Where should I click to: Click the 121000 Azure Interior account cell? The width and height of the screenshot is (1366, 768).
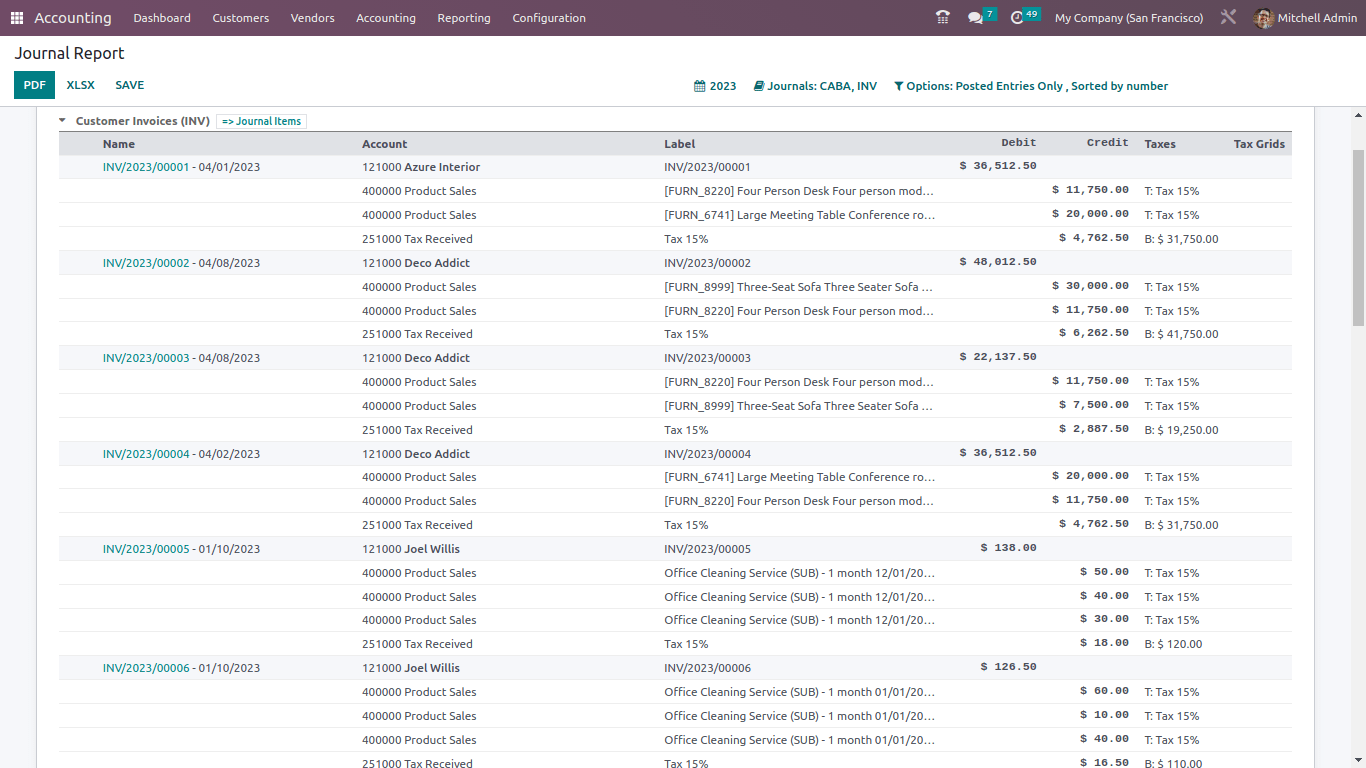pyautogui.click(x=421, y=167)
